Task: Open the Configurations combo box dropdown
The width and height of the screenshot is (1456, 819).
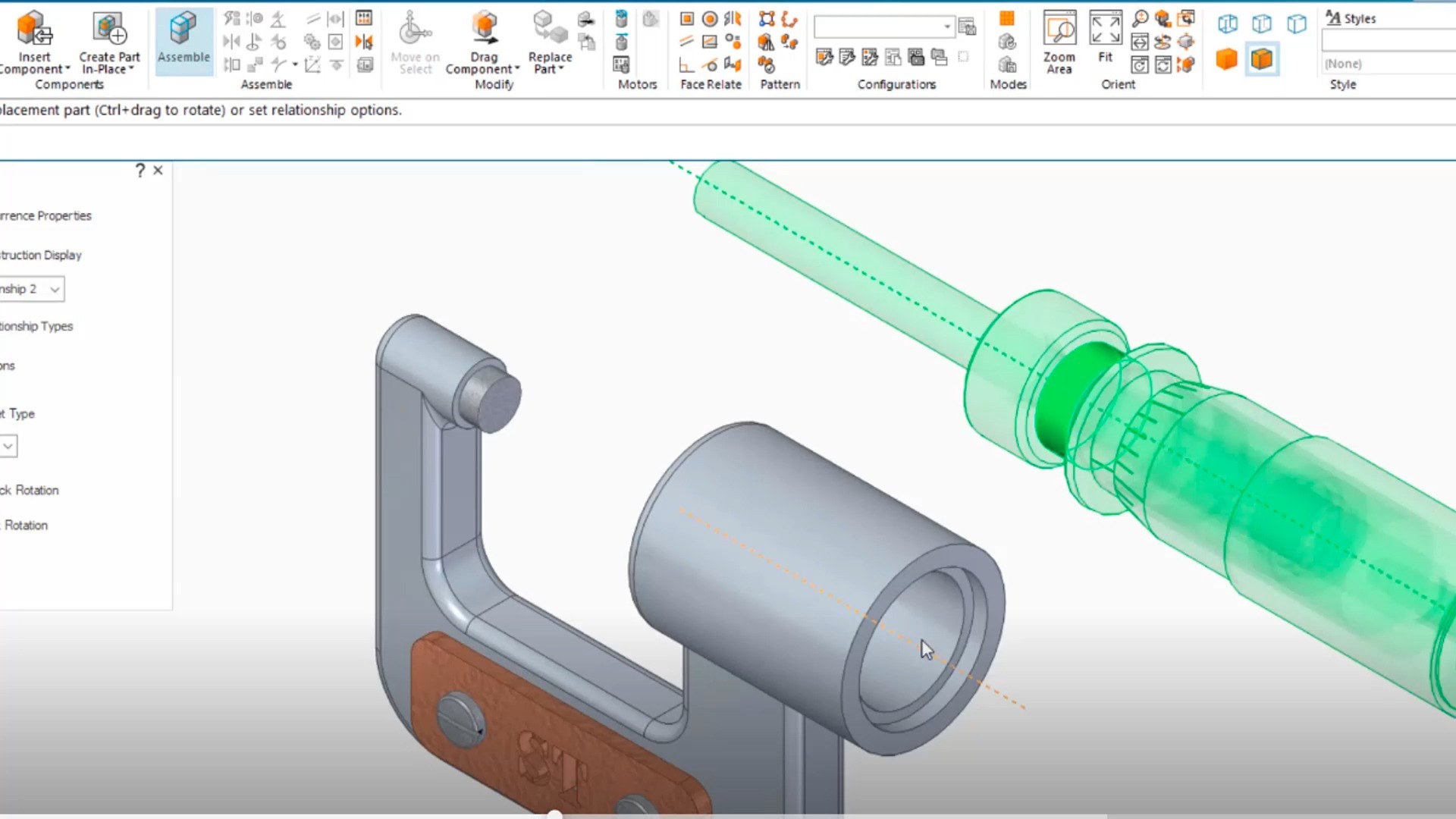Action: click(947, 27)
